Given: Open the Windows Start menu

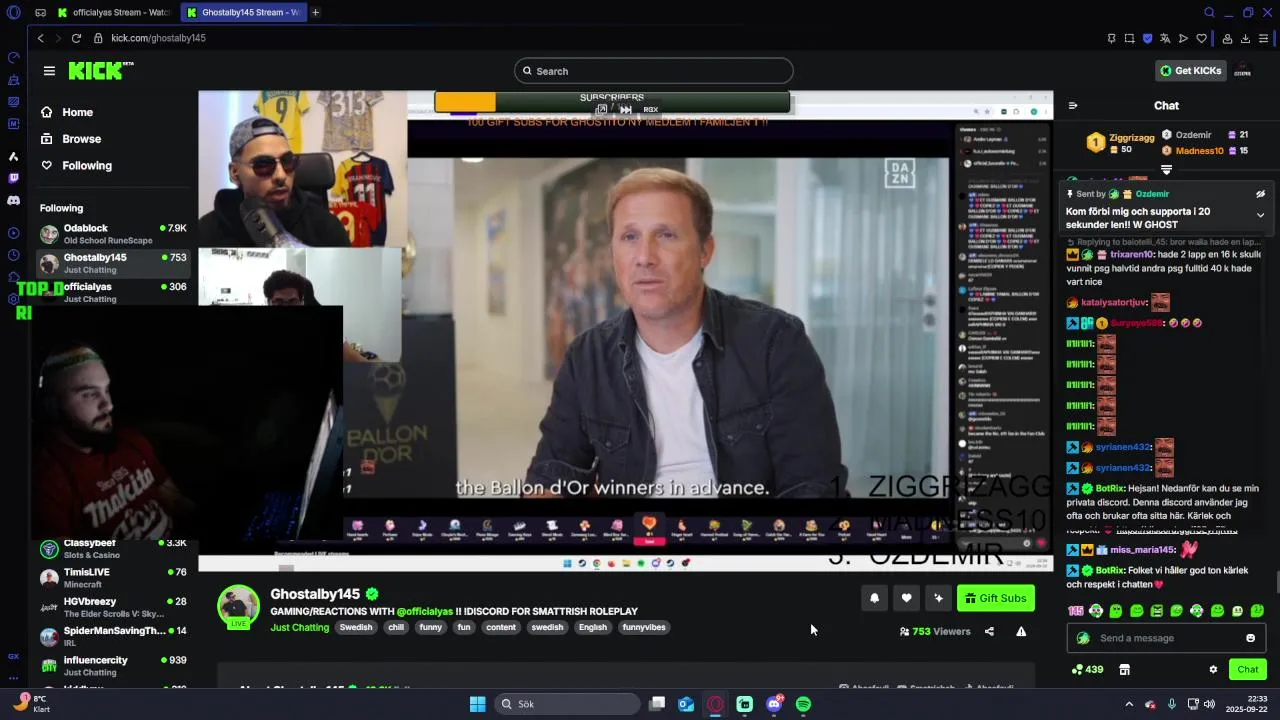Looking at the screenshot, I should [x=477, y=704].
